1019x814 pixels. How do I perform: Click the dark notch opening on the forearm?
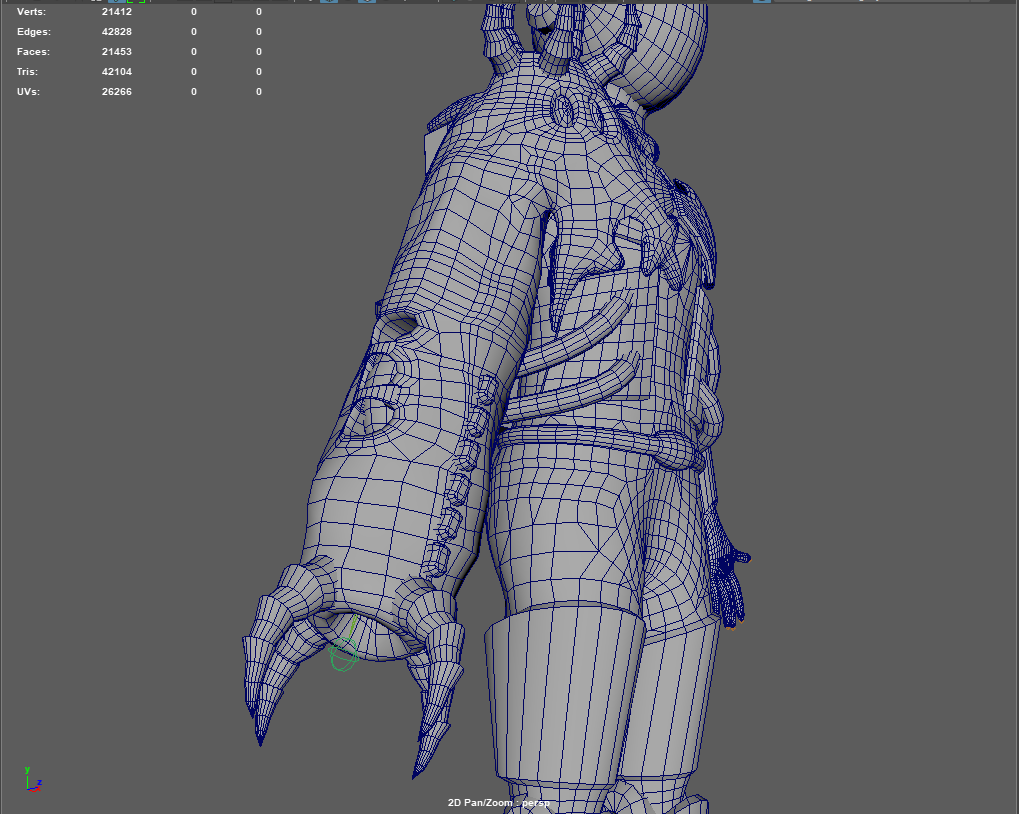(x=400, y=323)
